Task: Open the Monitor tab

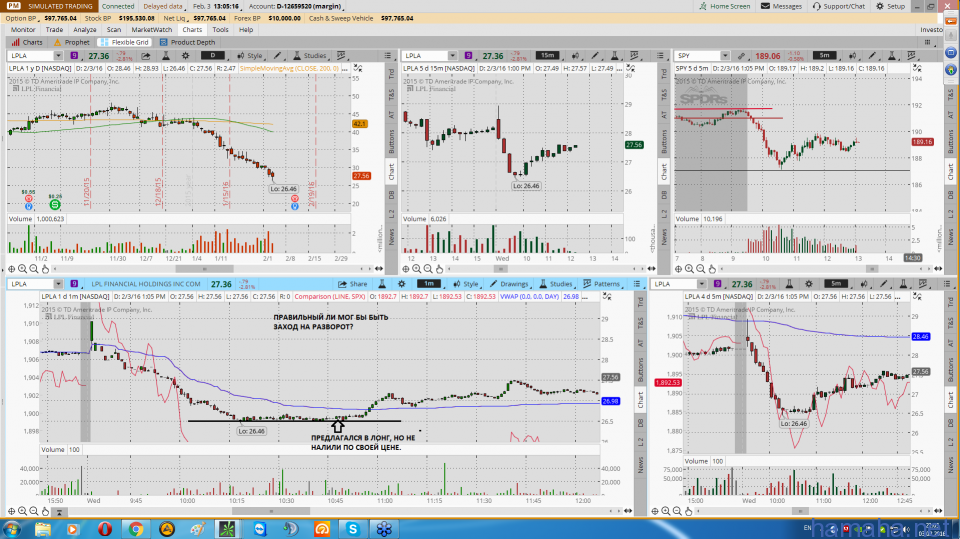Action: click(23, 29)
